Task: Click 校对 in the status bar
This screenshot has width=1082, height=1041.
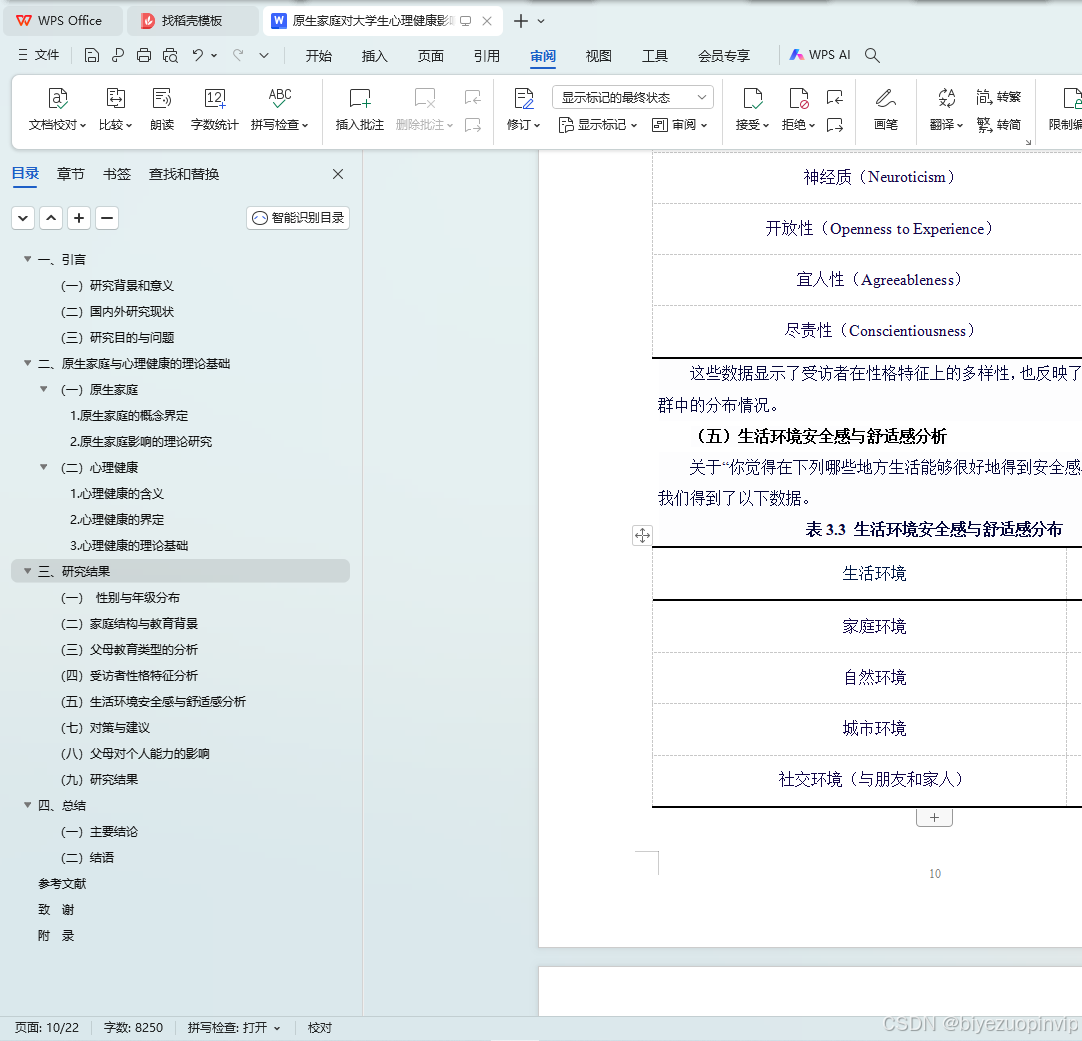Action: pyautogui.click(x=319, y=1028)
